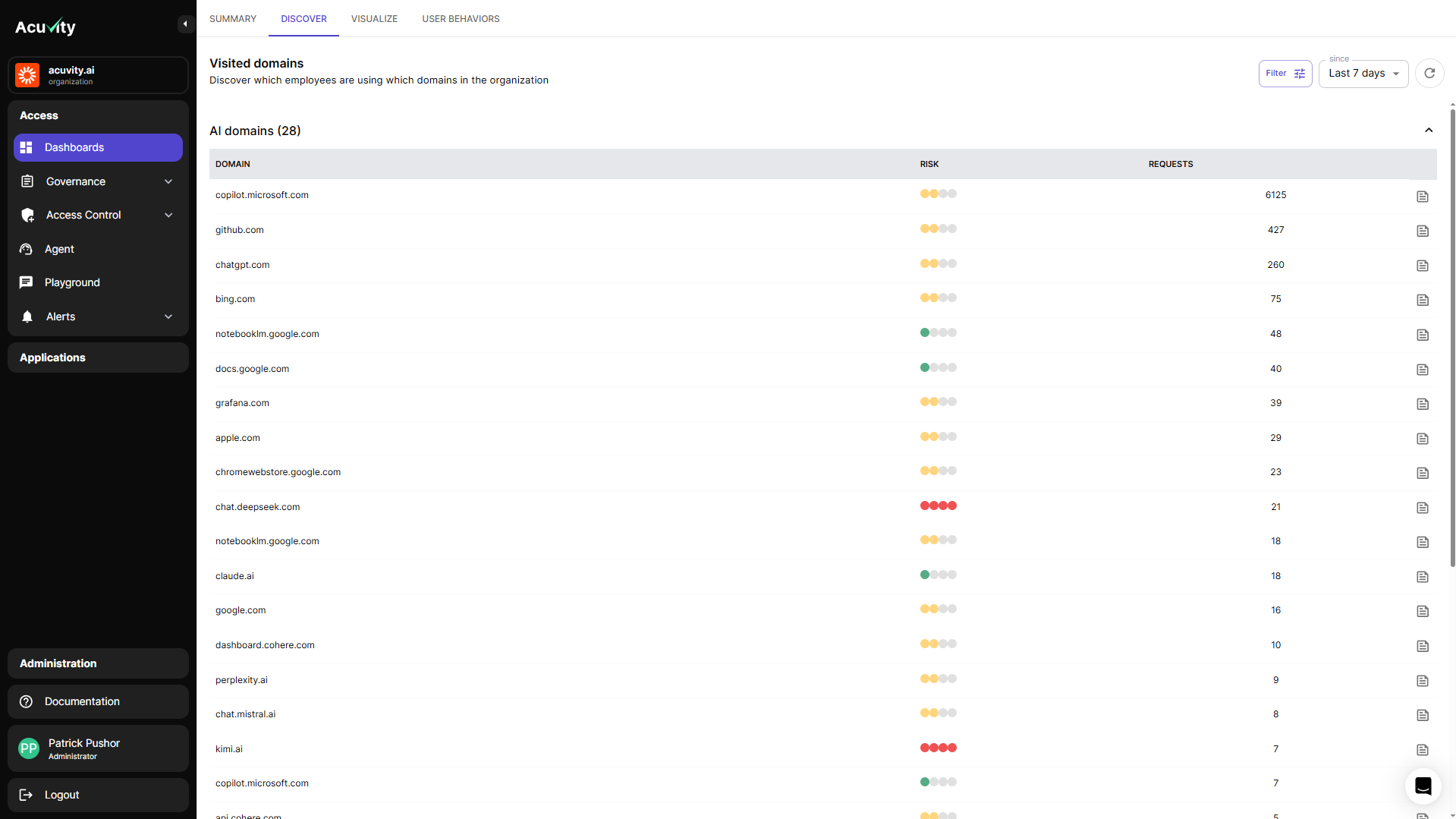Open details icon for chatgpt.com row
Image resolution: width=1456 pixels, height=819 pixels.
coord(1423,266)
